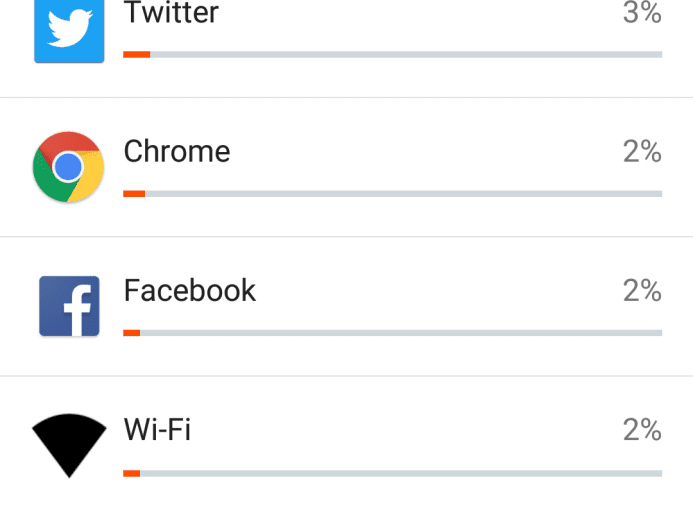Tap the orange fill of Facebook's bar
The width and height of the screenshot is (693, 510).
point(132,333)
